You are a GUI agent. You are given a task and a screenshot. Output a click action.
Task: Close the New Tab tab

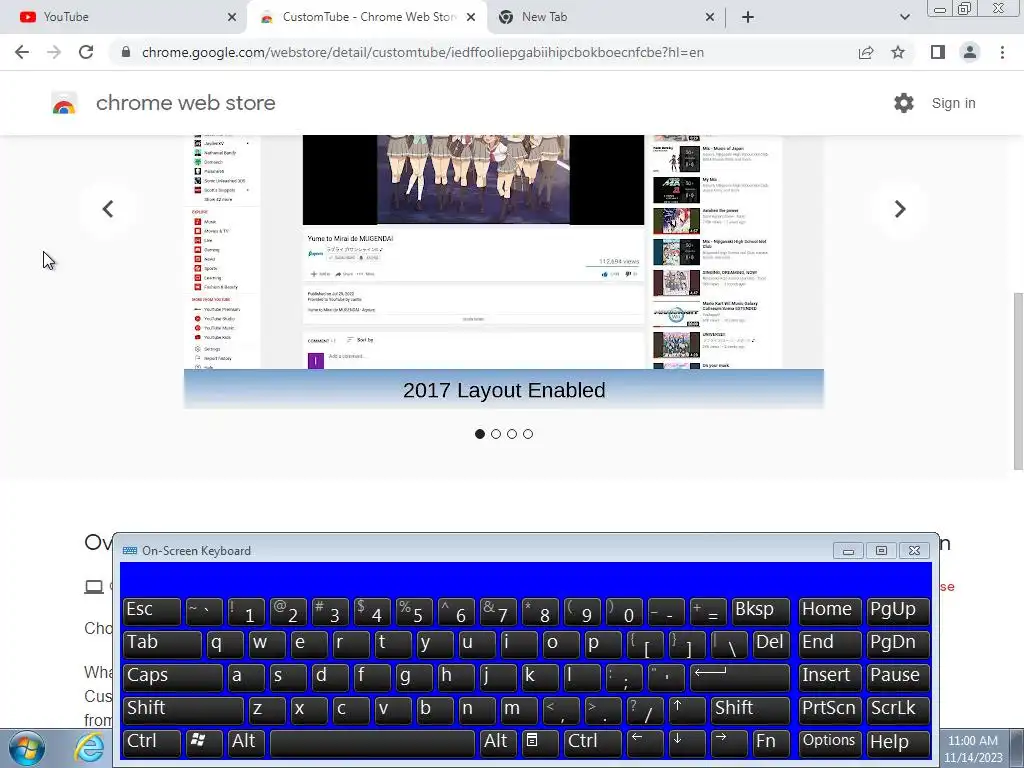point(710,17)
